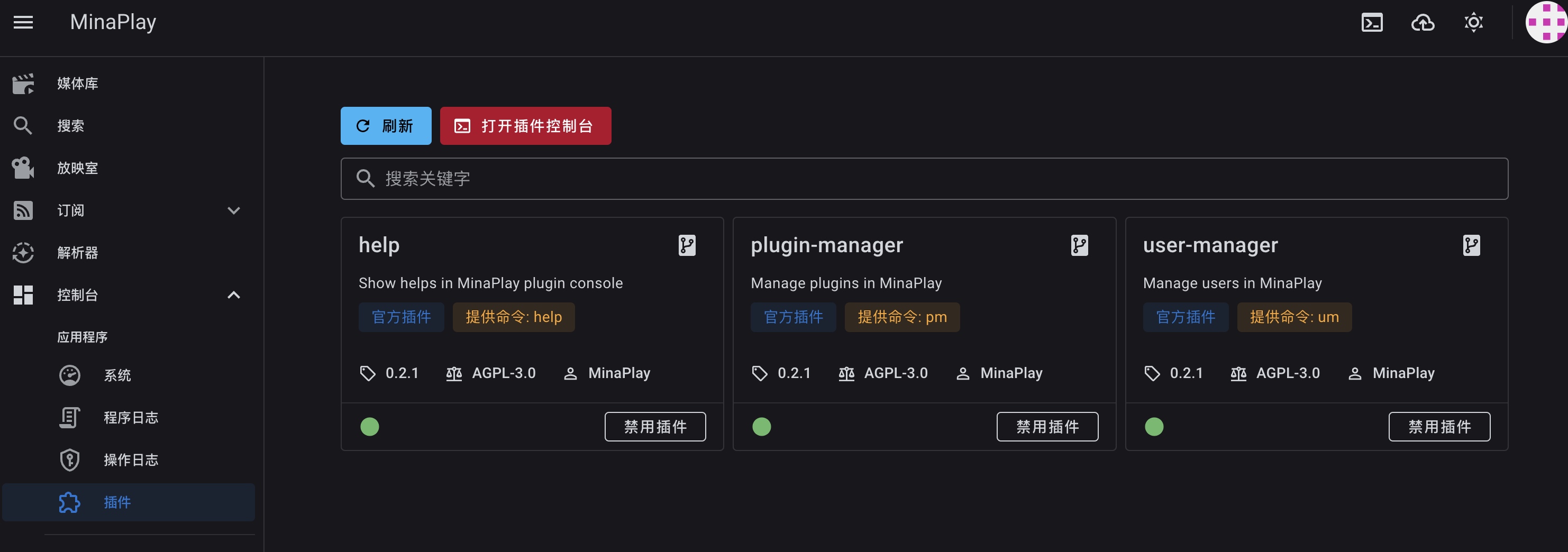Open the 媒体库 media library icon
Screen dimensions: 1568x552
(23, 84)
